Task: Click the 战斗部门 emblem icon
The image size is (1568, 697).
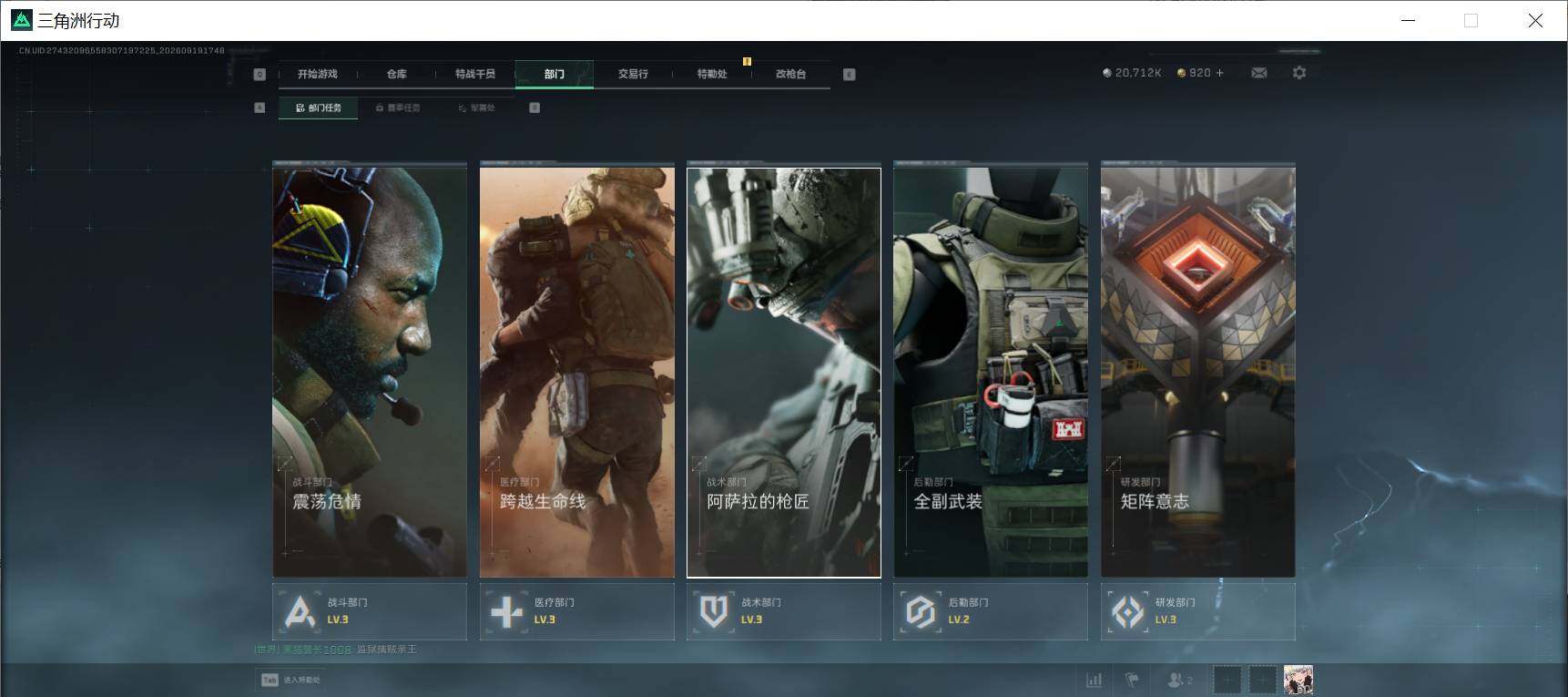Action: coord(300,612)
